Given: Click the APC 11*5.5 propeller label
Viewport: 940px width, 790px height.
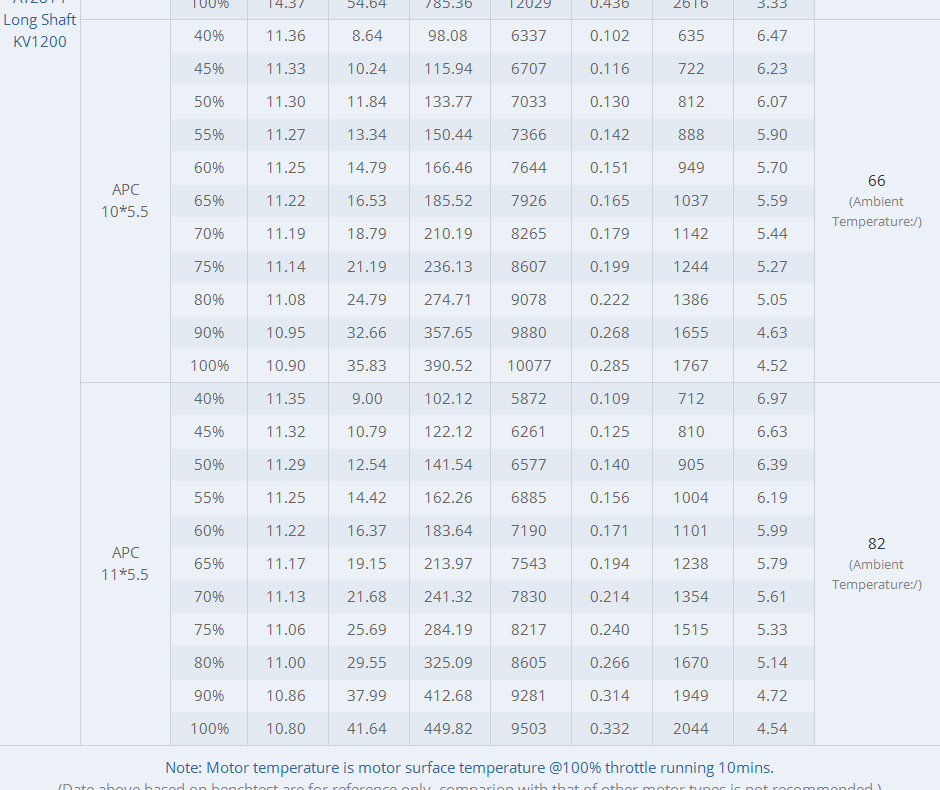Looking at the screenshot, I should (126, 563).
